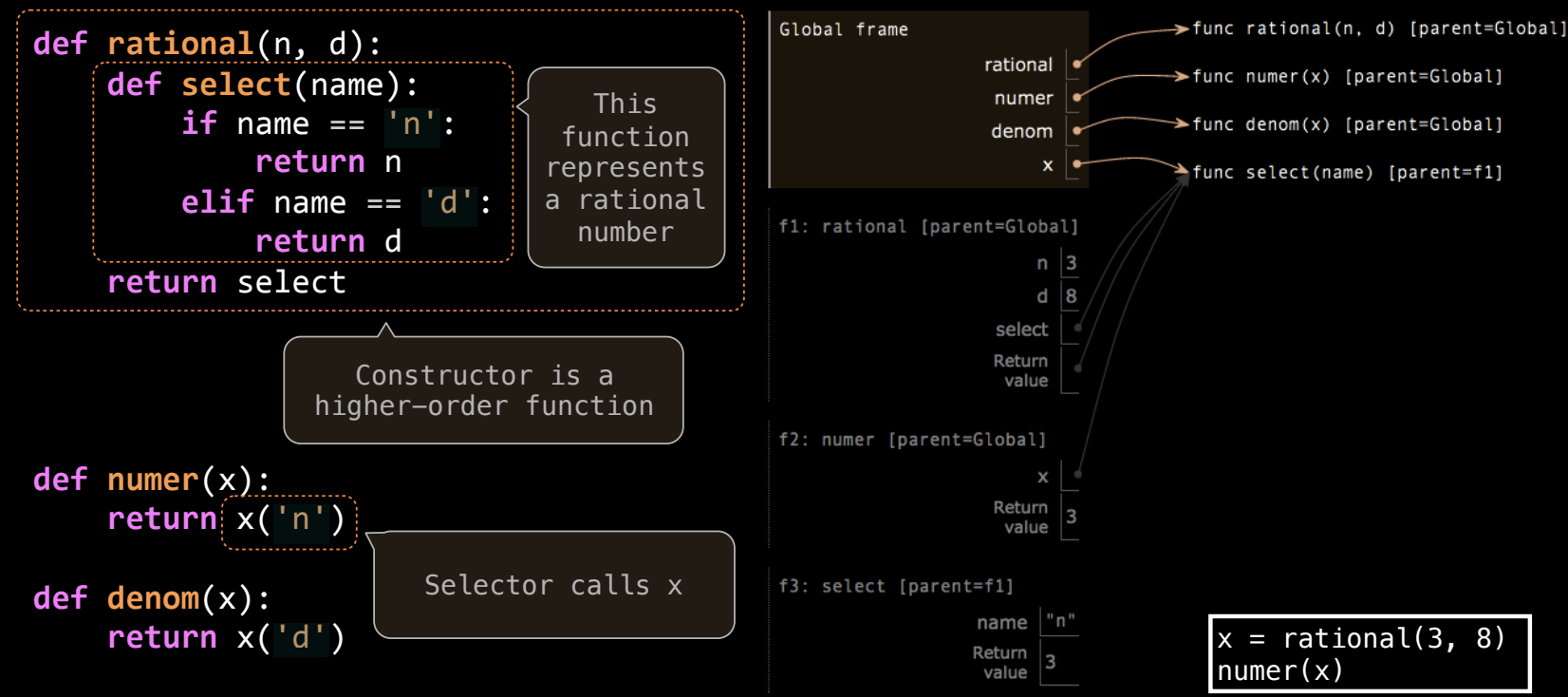Screen dimensions: 1568x697
Task: Click the "if name == 'n':" line
Action: click(318, 123)
